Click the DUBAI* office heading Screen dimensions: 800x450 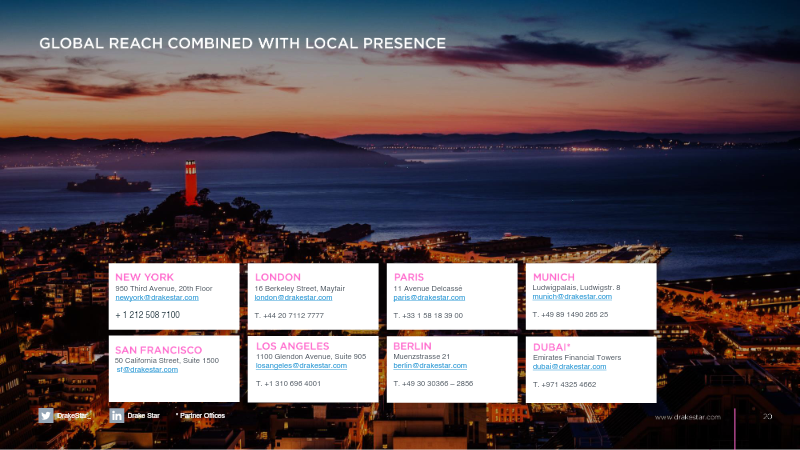(552, 347)
